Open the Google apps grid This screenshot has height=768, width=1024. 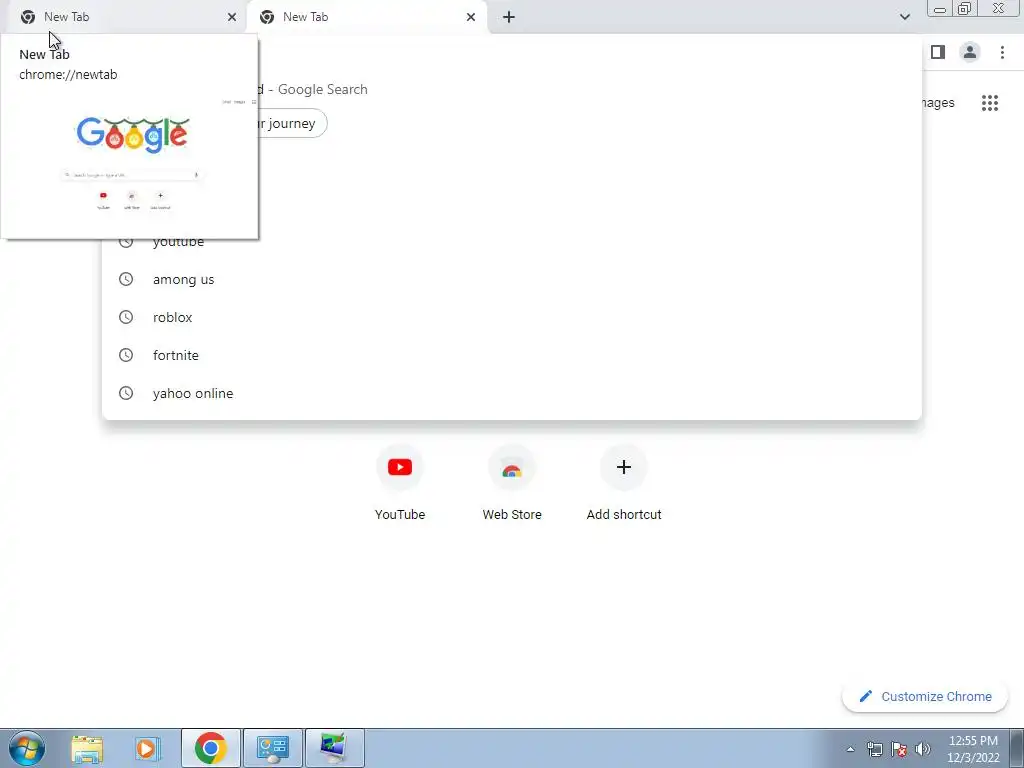pos(990,103)
